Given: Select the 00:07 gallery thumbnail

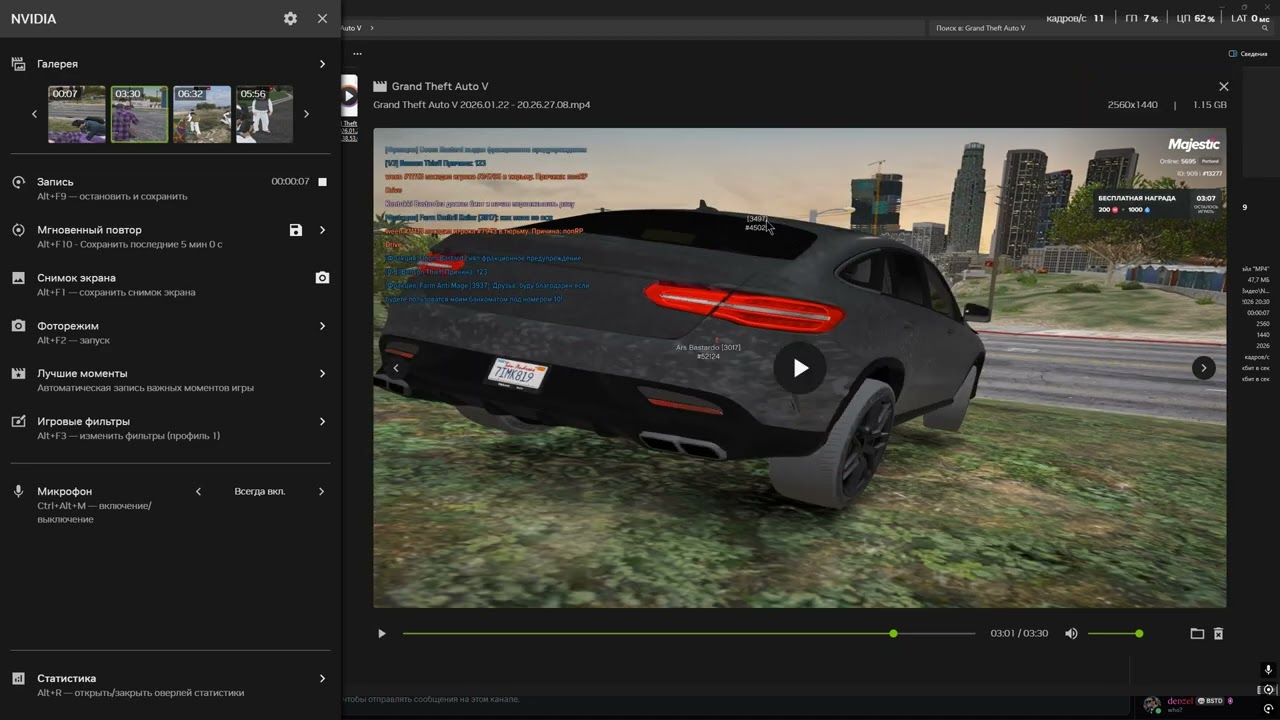Looking at the screenshot, I should pyautogui.click(x=77, y=114).
